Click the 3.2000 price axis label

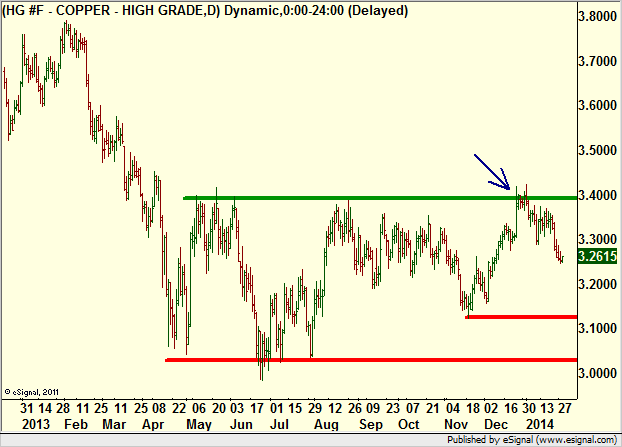(598, 284)
